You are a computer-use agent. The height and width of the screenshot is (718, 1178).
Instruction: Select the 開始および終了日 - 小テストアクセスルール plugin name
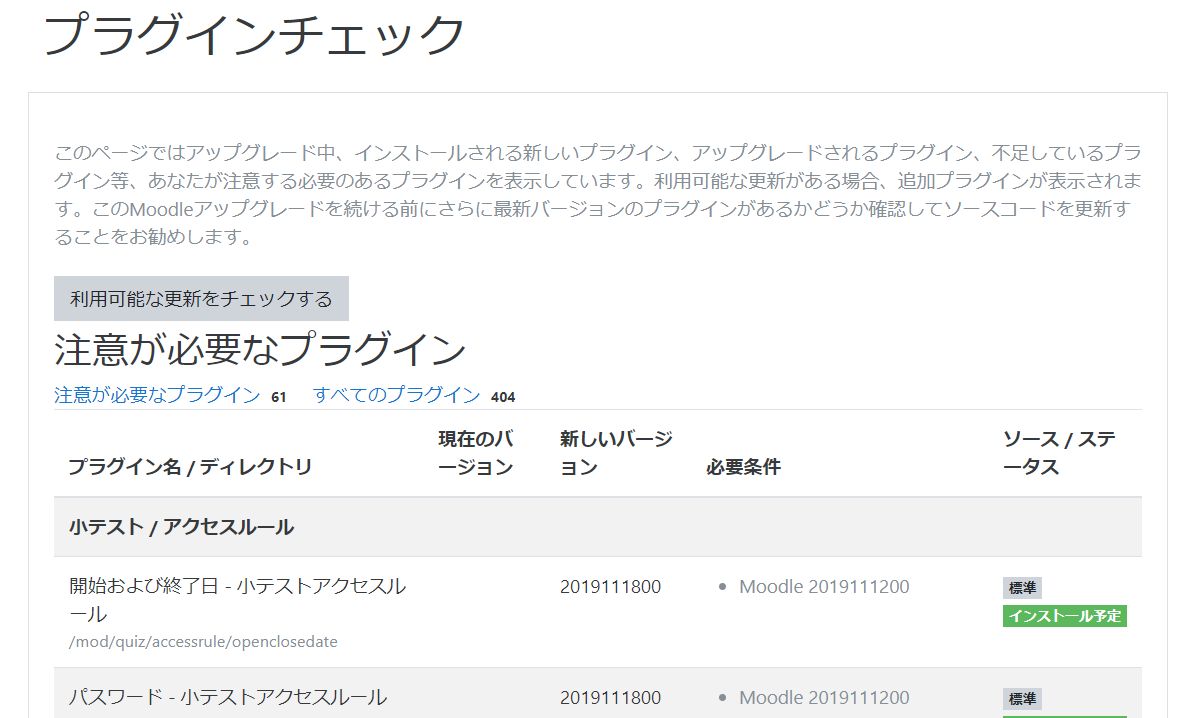pos(237,600)
